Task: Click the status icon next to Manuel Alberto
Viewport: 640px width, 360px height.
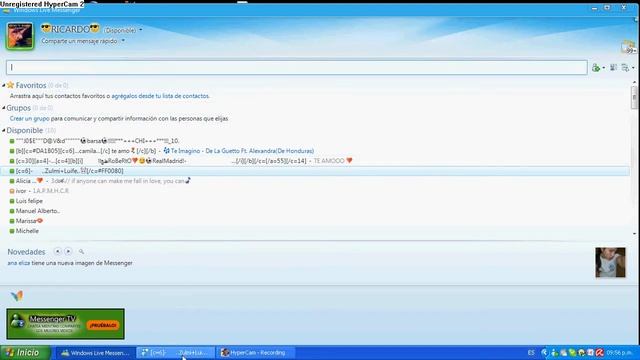Action: pyautogui.click(x=12, y=211)
